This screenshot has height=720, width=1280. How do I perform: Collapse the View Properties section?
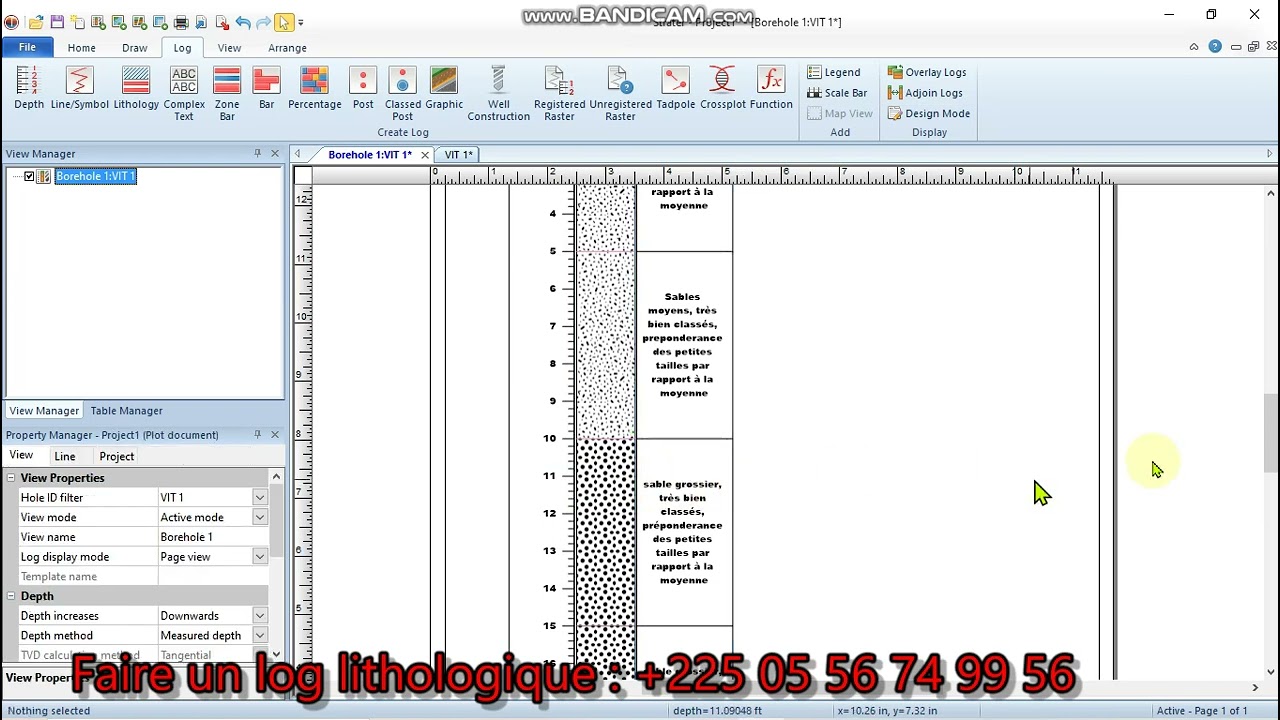click(11, 478)
